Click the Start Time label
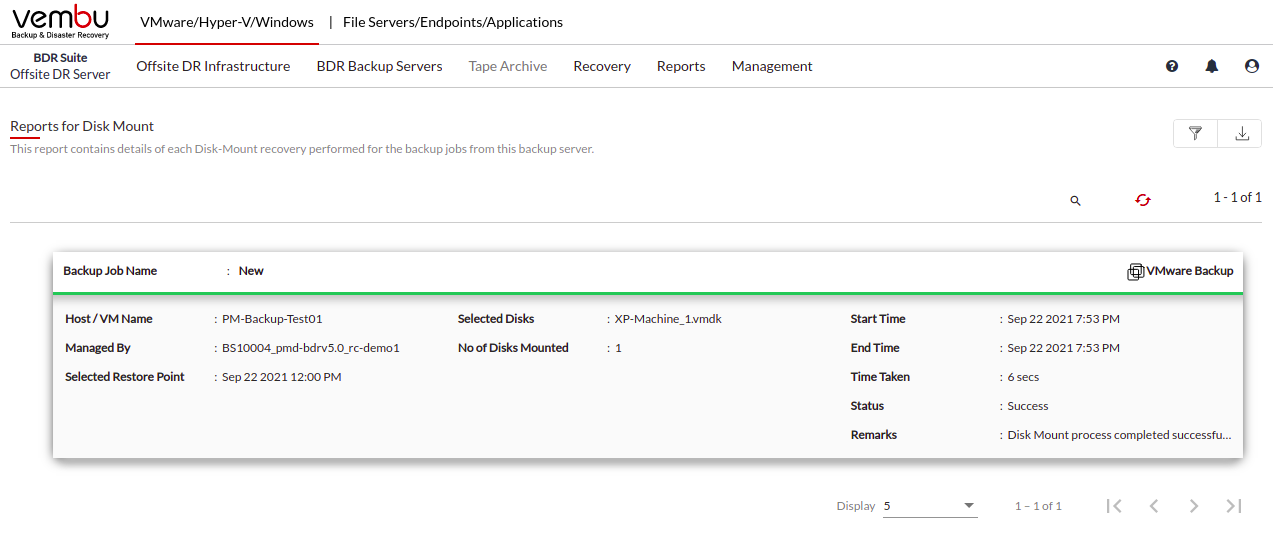The height and width of the screenshot is (549, 1273). point(878,319)
